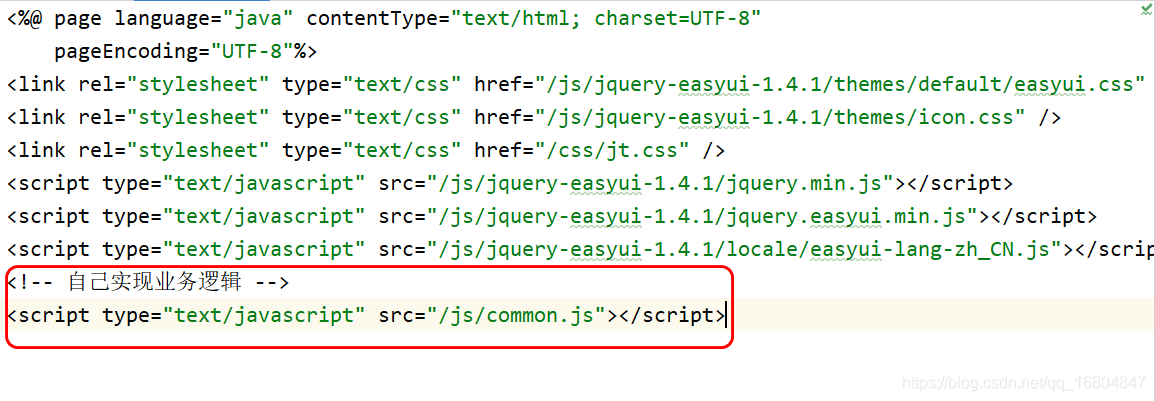Click the page language="java" directive text
This screenshot has width=1155, height=401.
click(174, 18)
